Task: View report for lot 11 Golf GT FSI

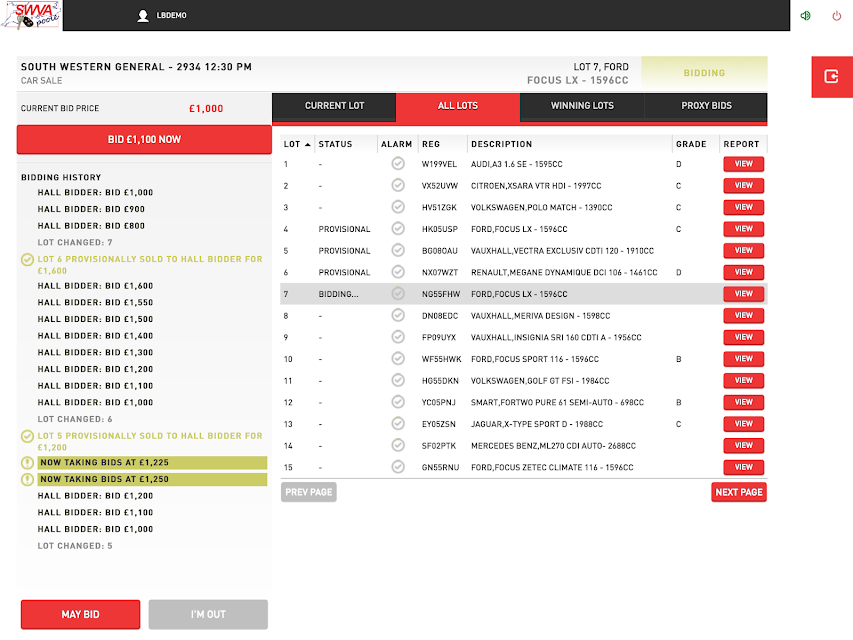Action: pos(744,380)
